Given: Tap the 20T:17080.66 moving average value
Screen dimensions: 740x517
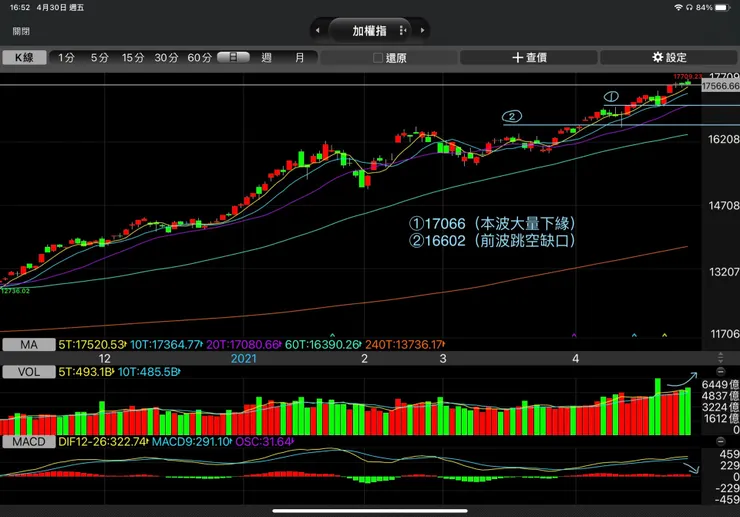Looking at the screenshot, I should 244,345.
